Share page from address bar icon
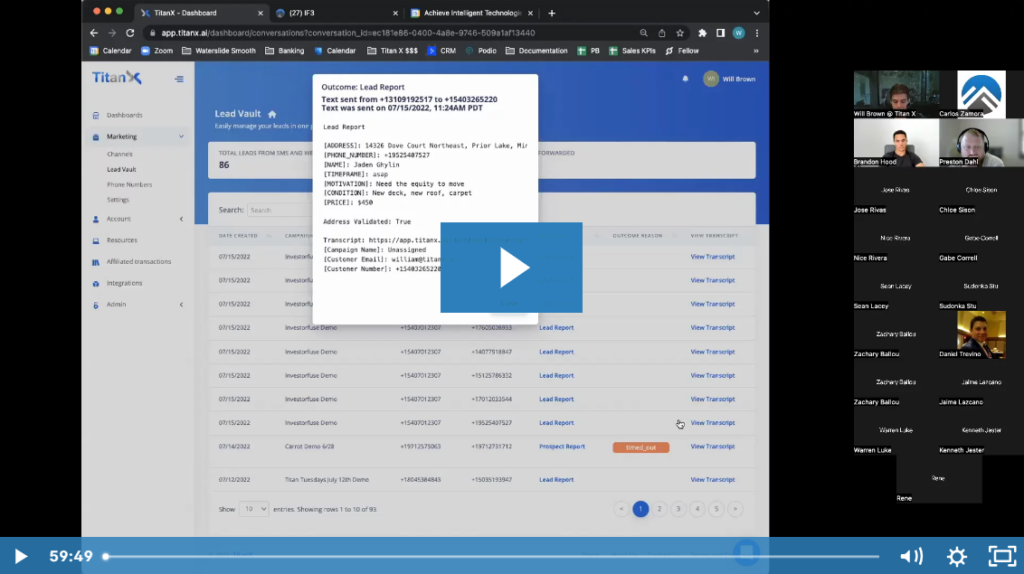1024x574 pixels. (662, 33)
